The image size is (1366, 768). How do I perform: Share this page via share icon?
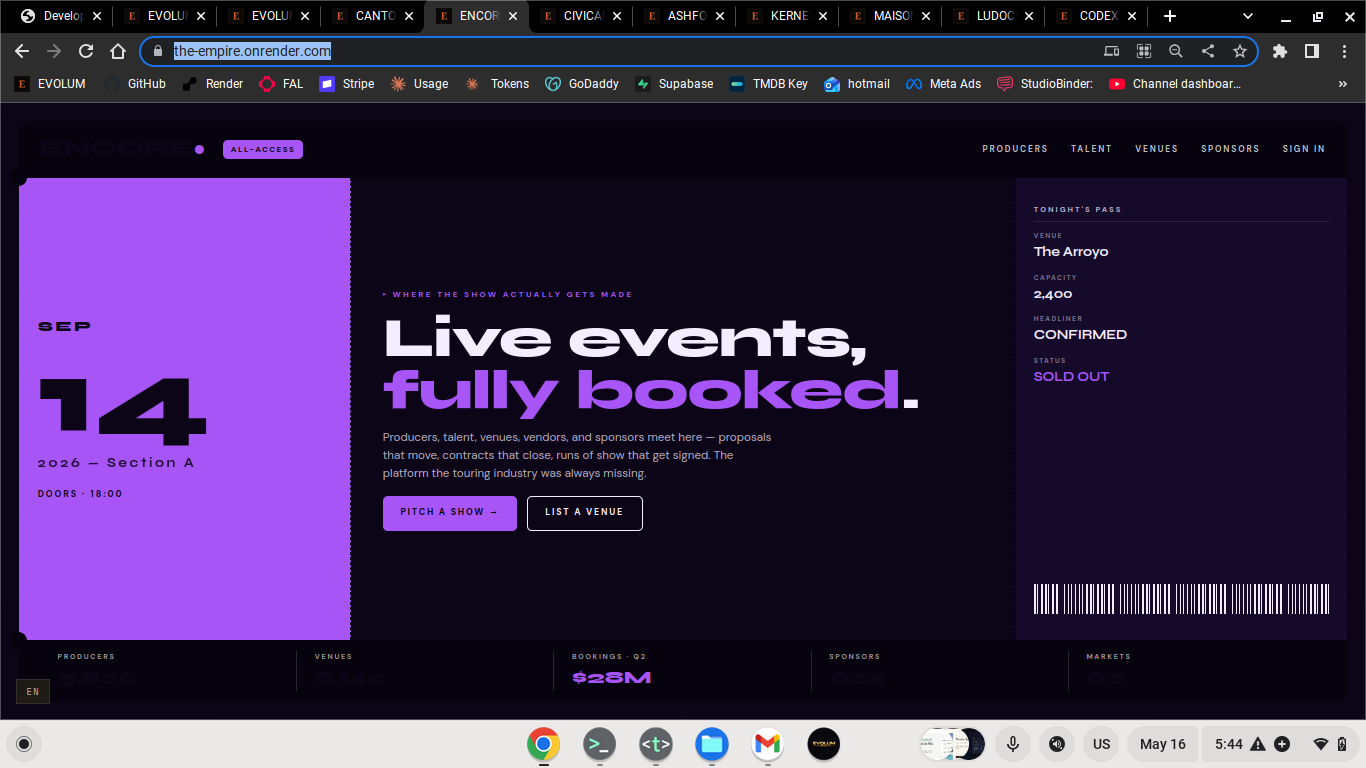(1208, 51)
